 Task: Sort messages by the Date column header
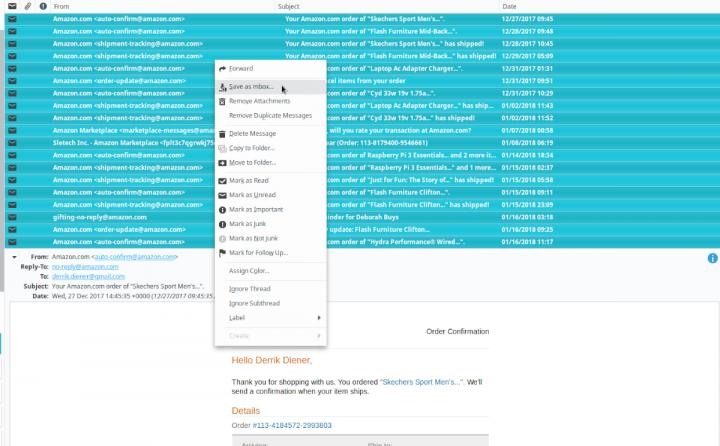509,7
